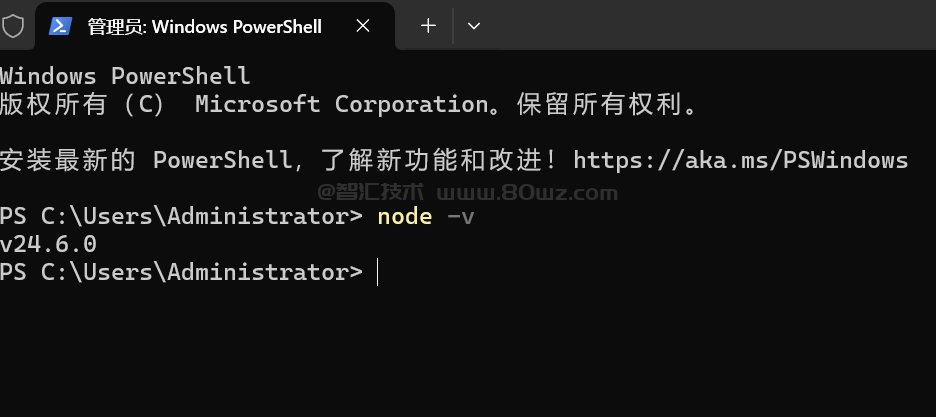Close the Windows PowerShell tab
The image size is (936, 417).
[x=363, y=26]
